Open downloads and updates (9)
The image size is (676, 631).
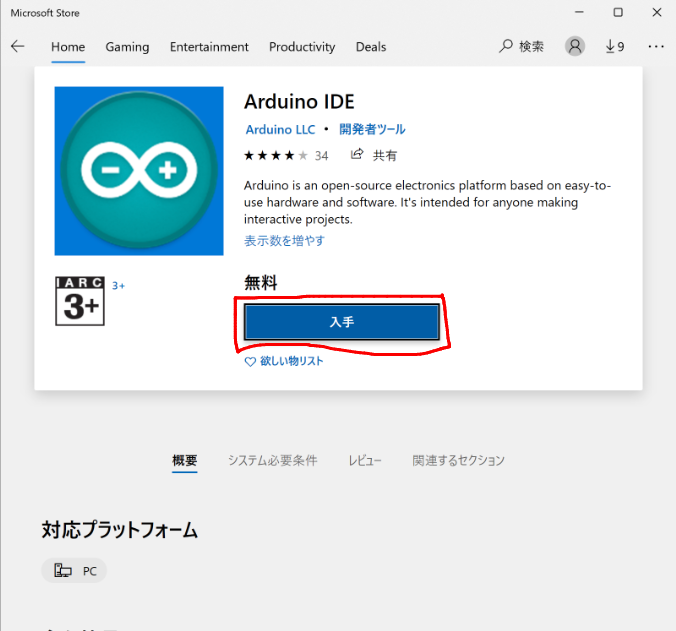tap(615, 46)
